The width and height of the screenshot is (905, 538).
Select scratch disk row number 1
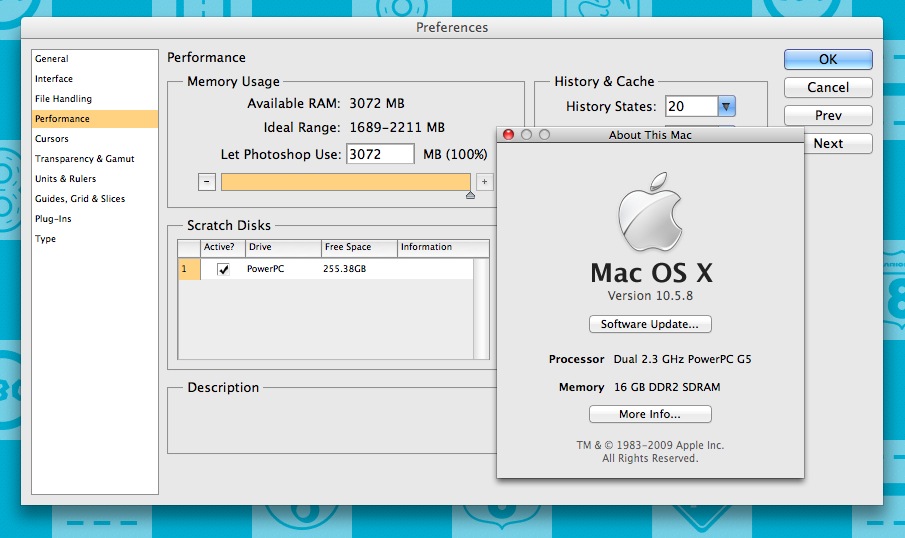point(189,269)
